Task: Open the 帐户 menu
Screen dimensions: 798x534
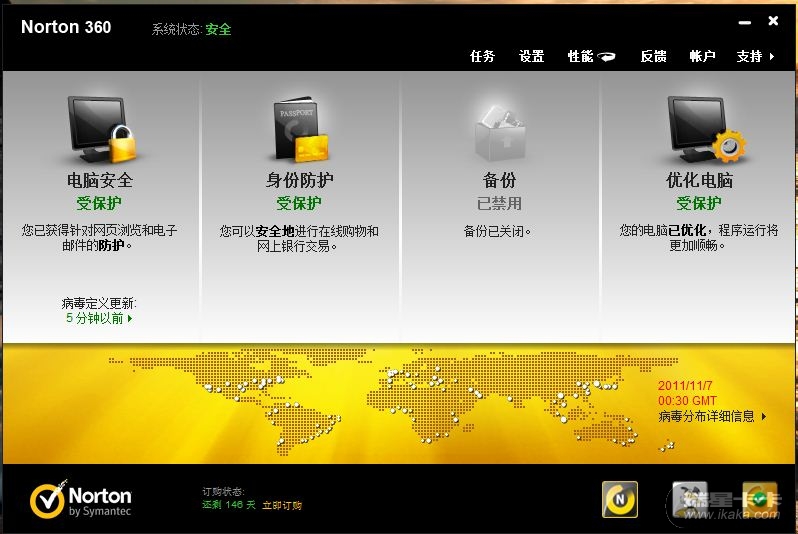Action: point(702,56)
